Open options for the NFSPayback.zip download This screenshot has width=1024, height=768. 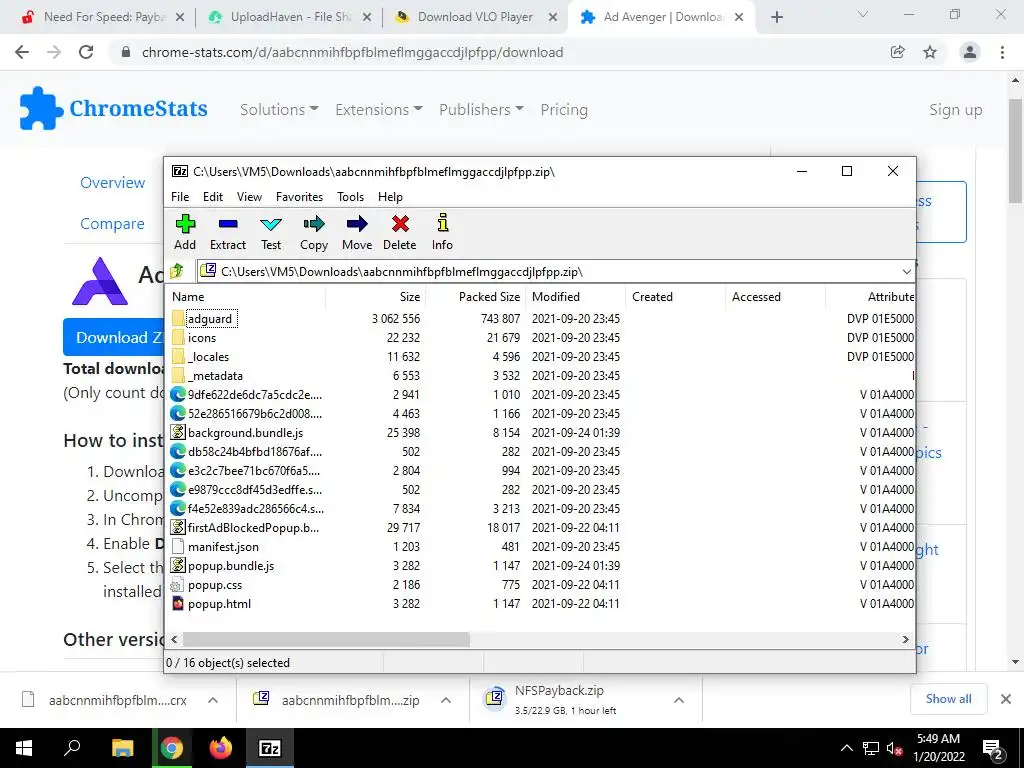[x=679, y=700]
